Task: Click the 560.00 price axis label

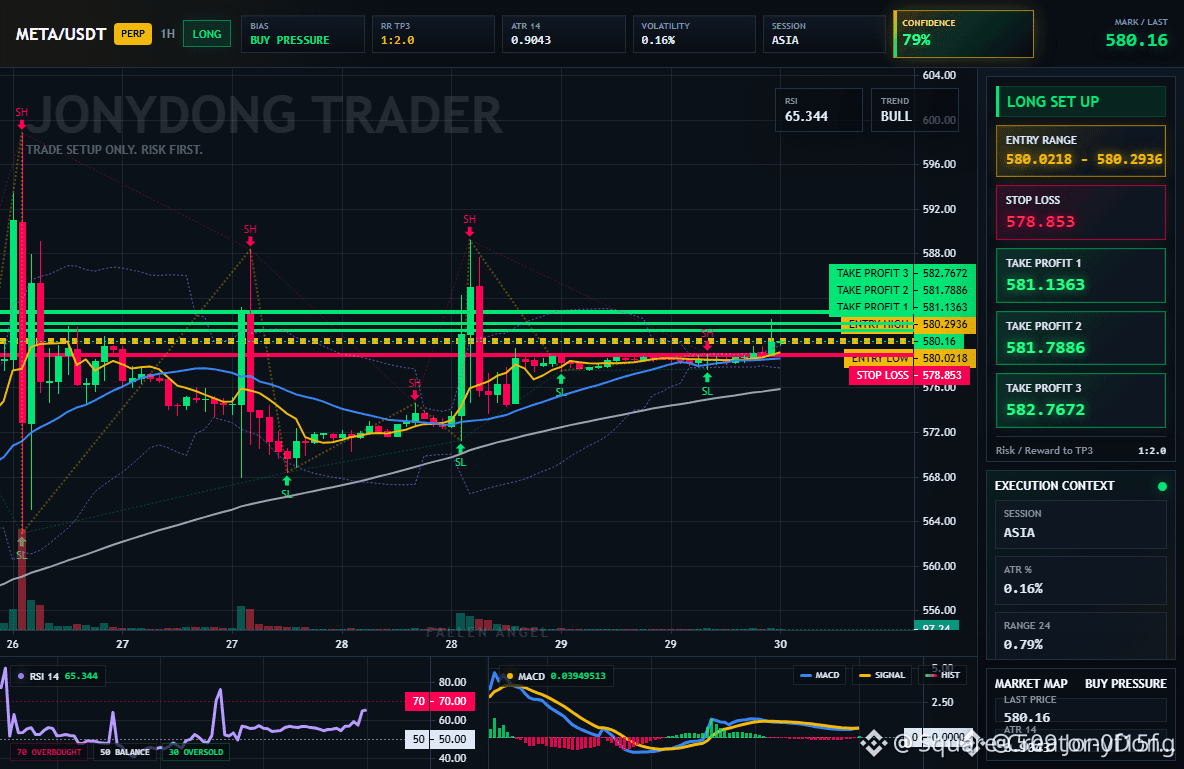Action: pos(939,567)
